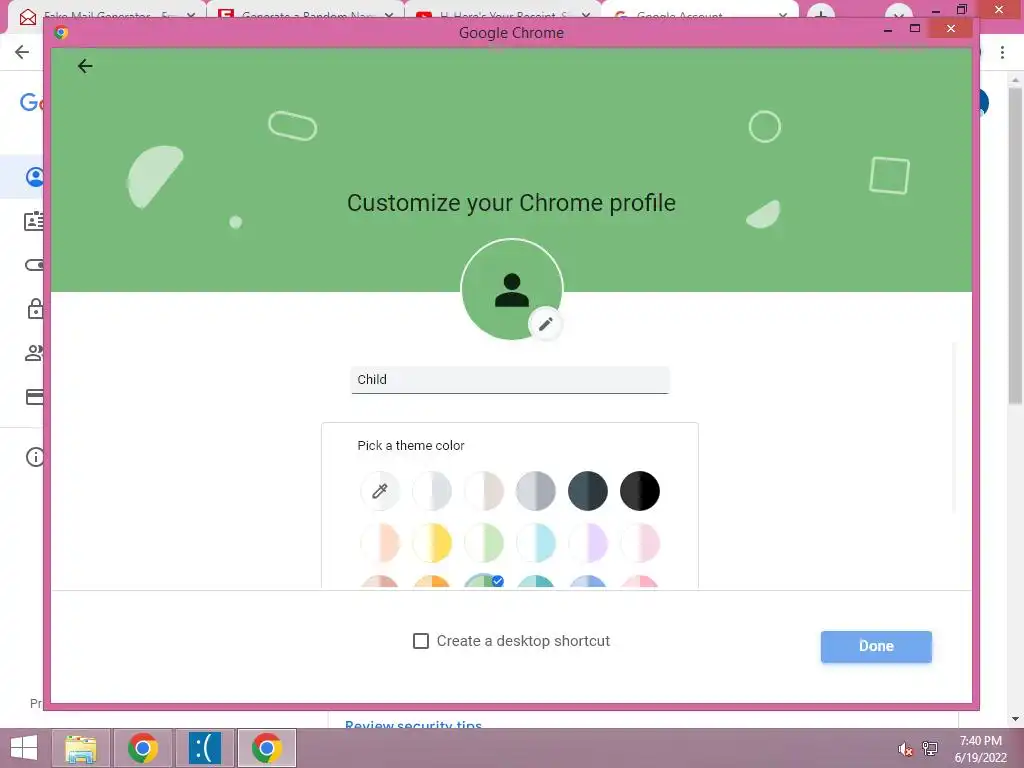
Task: Choose the warm beige theme color swatch
Action: click(x=484, y=490)
